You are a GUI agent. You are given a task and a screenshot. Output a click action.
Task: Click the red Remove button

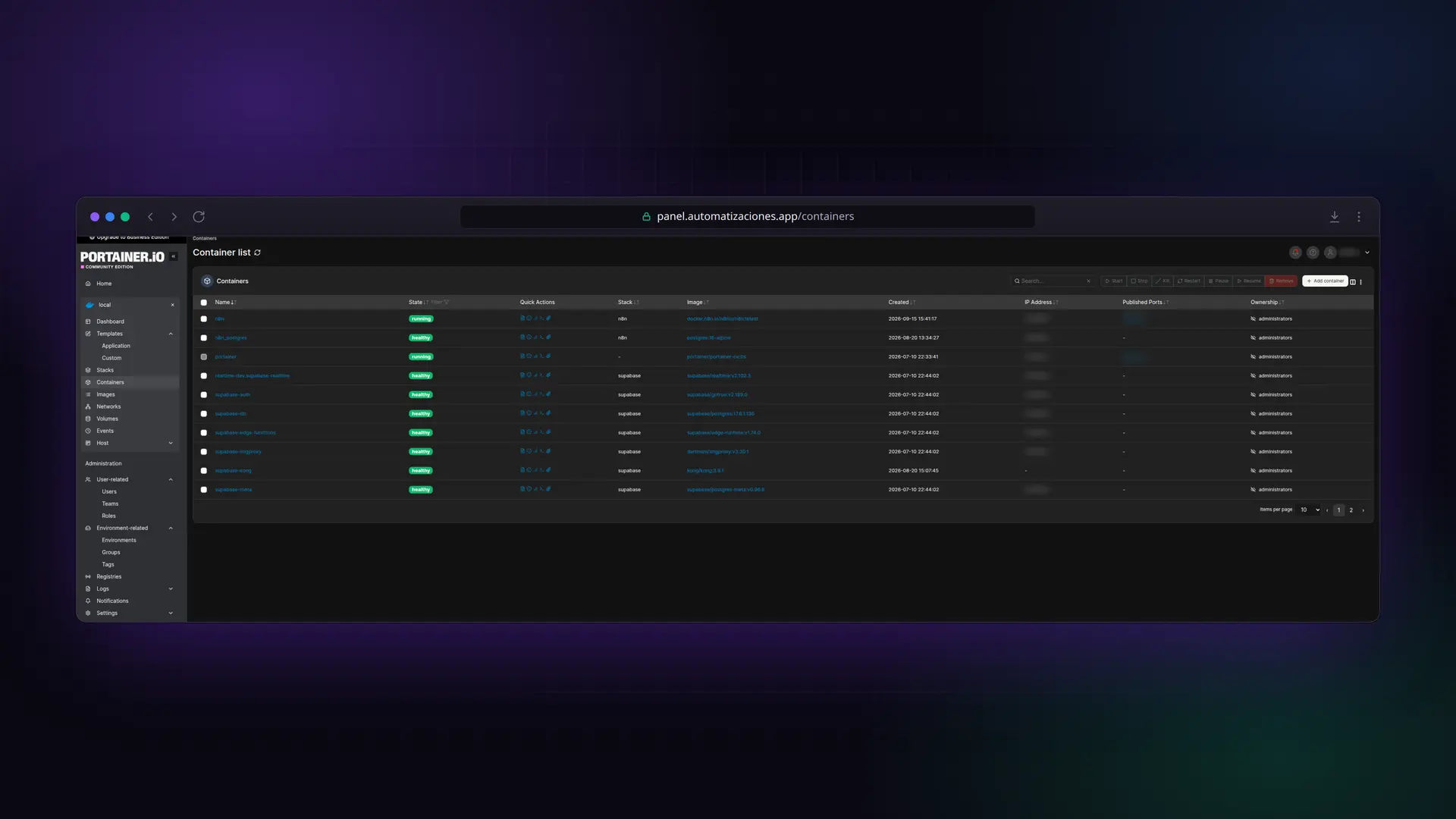pyautogui.click(x=1281, y=281)
